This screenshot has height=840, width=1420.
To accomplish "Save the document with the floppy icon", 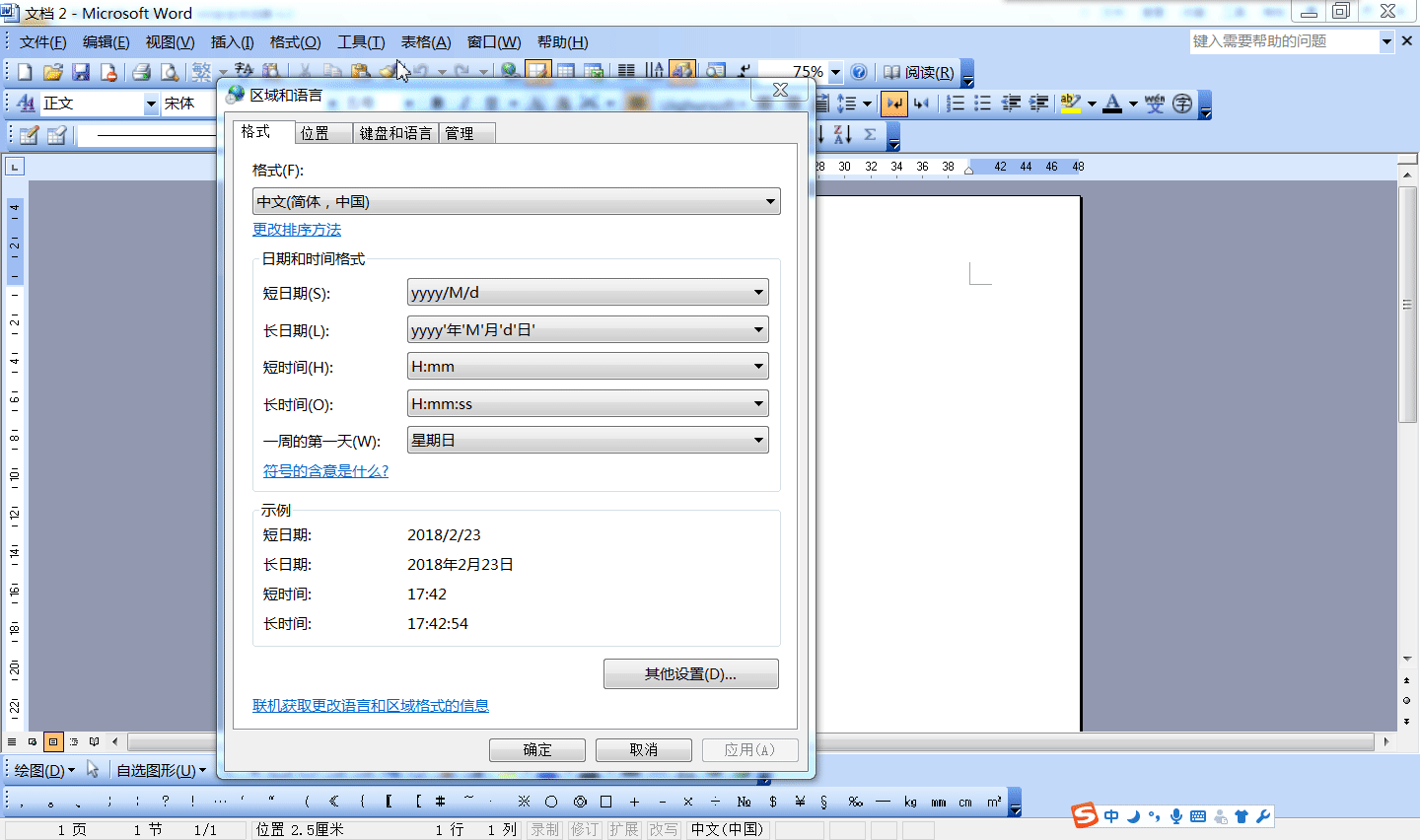I will (81, 72).
